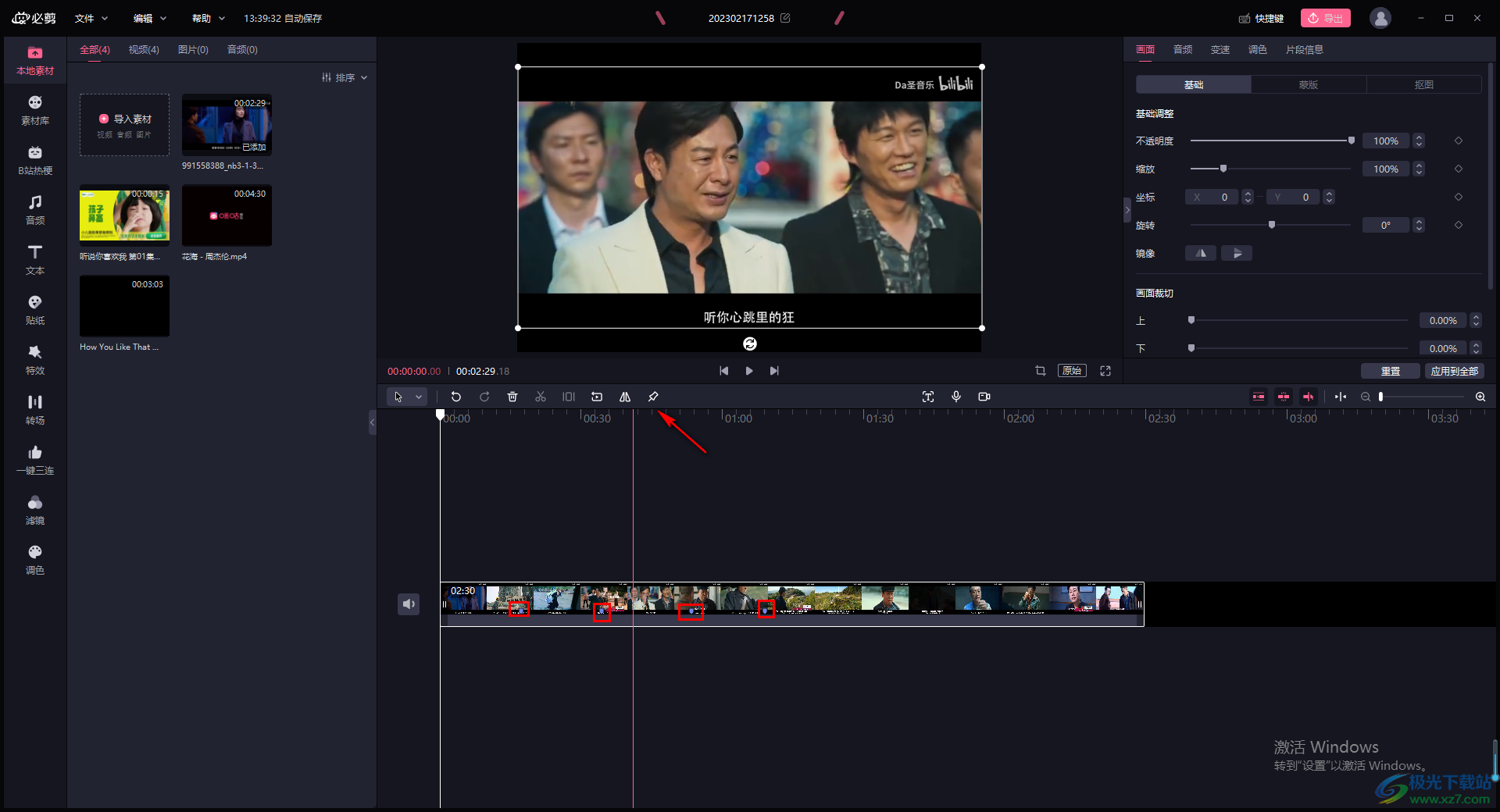Mute the video track speaker
The width and height of the screenshot is (1500, 812).
409,604
